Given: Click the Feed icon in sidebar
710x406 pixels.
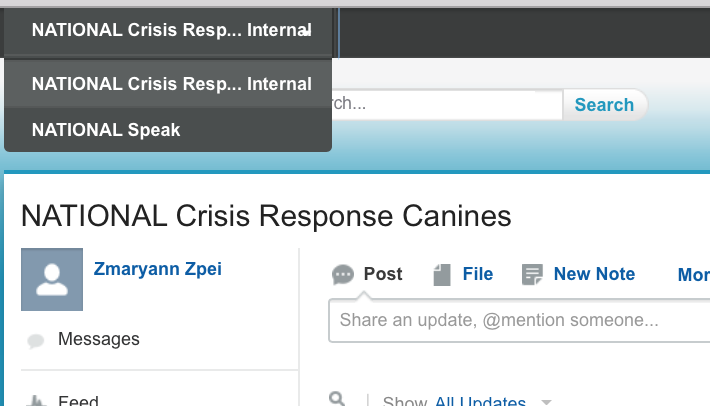Looking at the screenshot, I should 36,402.
